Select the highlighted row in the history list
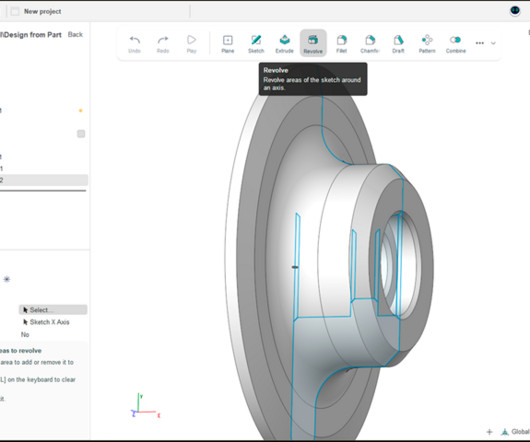The image size is (530, 442). (x=44, y=180)
